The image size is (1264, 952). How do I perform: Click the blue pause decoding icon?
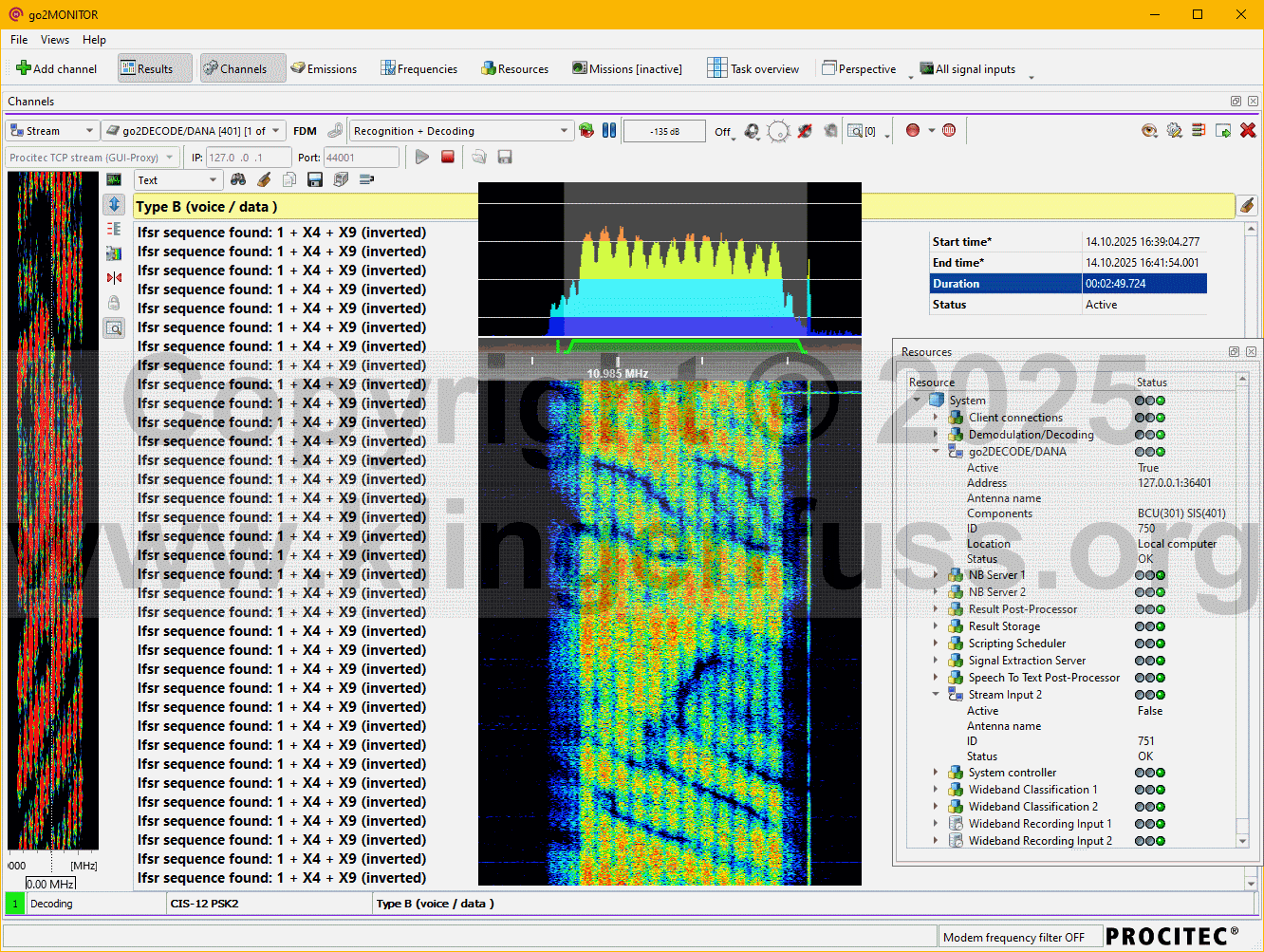609,131
